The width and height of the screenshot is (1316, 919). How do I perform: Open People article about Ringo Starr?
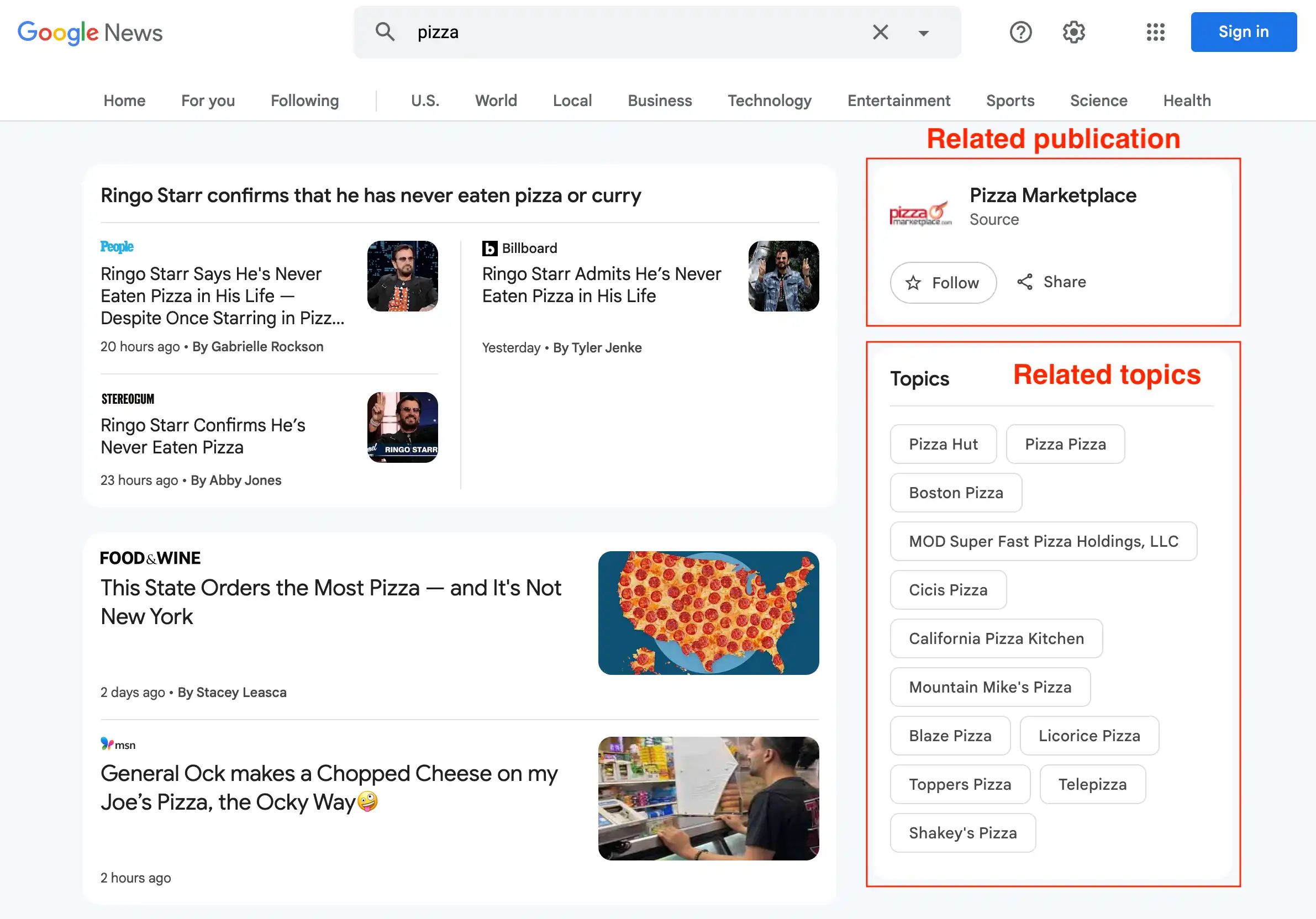click(223, 295)
